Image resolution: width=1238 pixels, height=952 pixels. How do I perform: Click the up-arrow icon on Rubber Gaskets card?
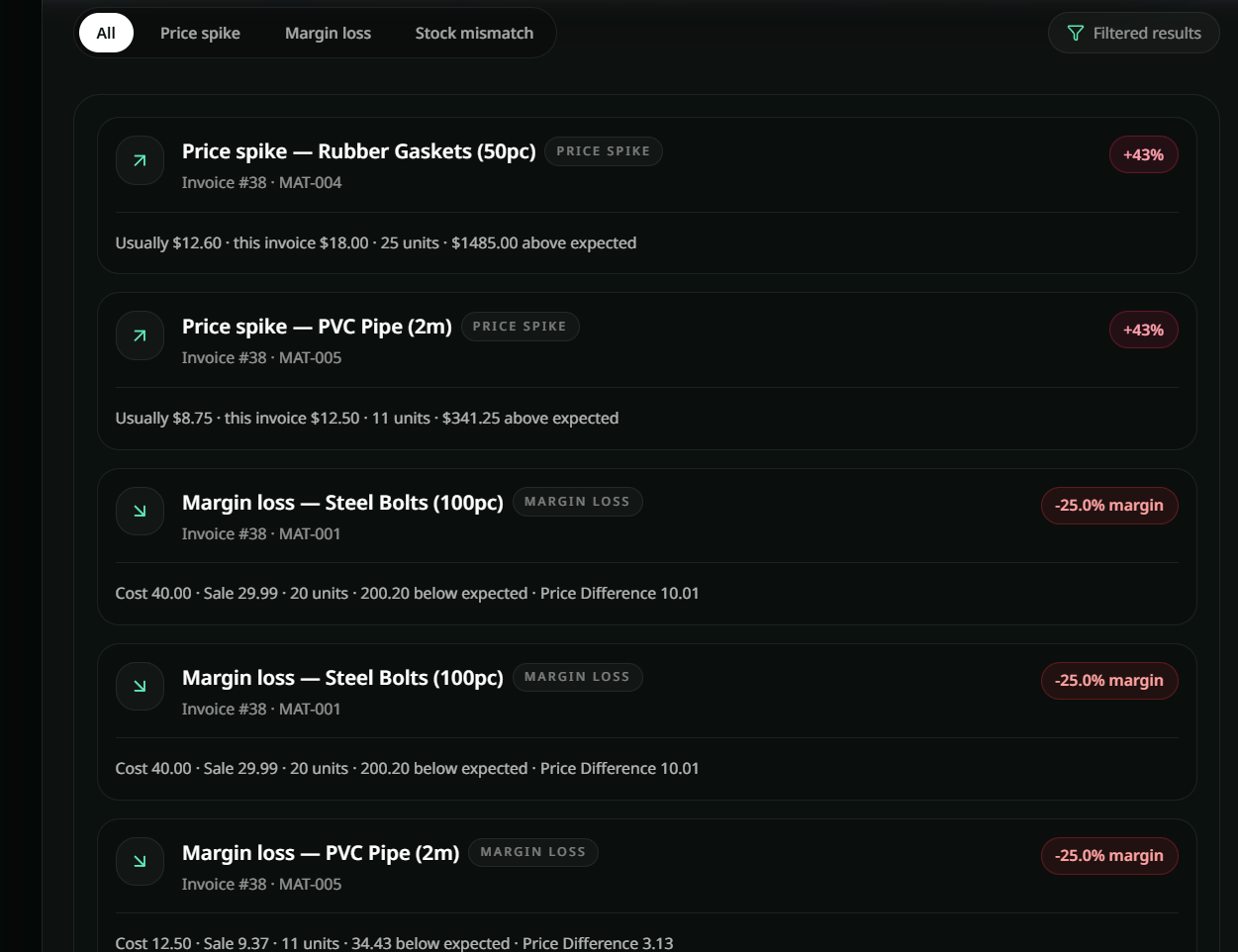(140, 160)
